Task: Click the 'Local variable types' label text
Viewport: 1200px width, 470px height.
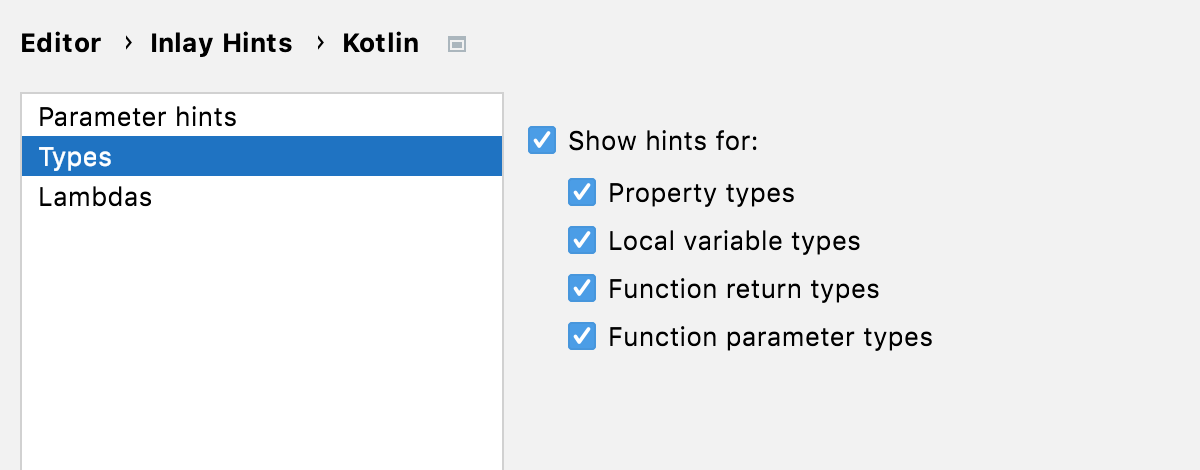Action: pos(734,241)
